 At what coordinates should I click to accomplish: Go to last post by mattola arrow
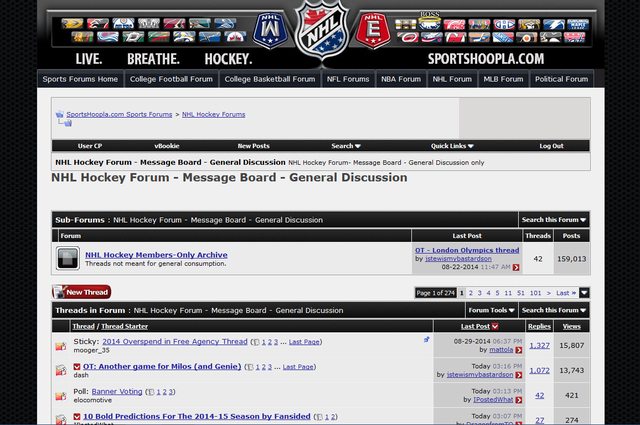(x=518, y=350)
